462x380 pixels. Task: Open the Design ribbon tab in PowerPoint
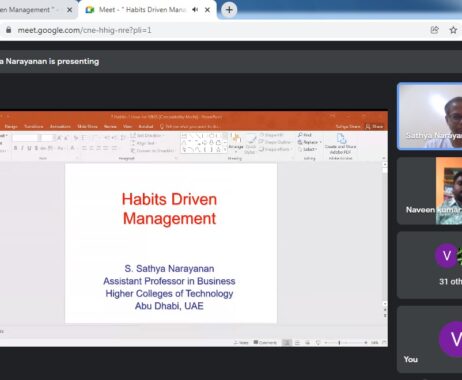(11, 127)
